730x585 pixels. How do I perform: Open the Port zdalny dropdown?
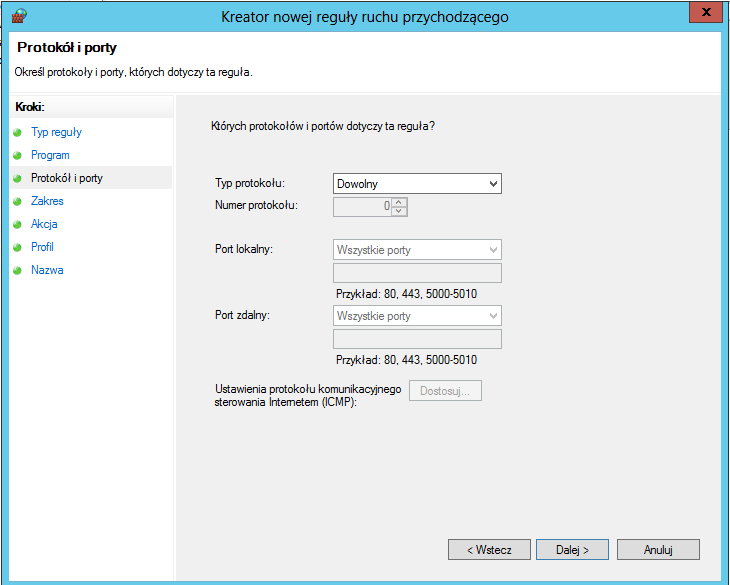(417, 316)
